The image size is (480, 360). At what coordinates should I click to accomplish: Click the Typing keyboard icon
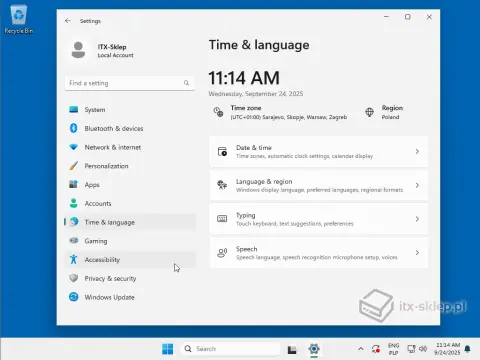point(222,219)
